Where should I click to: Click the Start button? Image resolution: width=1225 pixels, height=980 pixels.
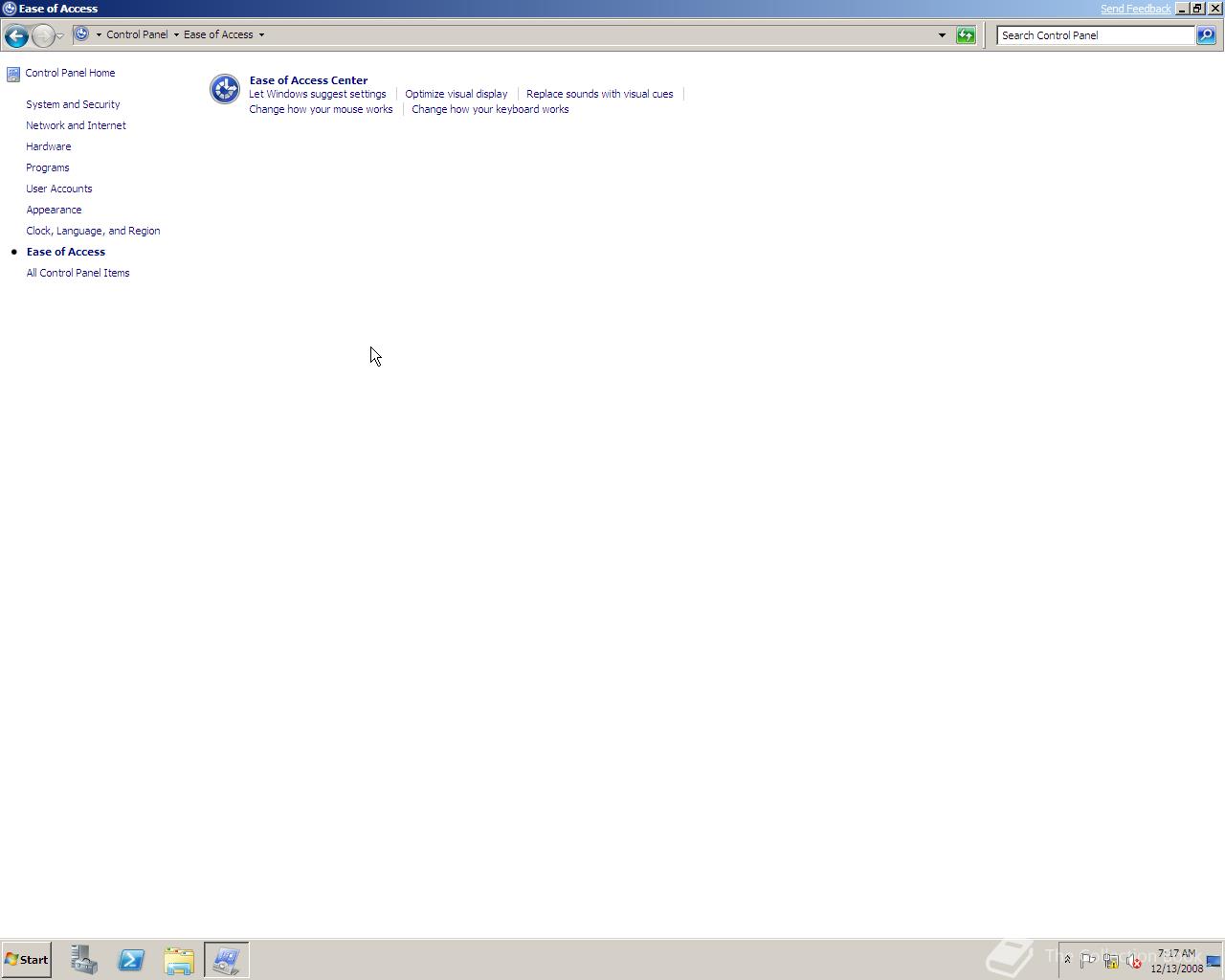26,959
